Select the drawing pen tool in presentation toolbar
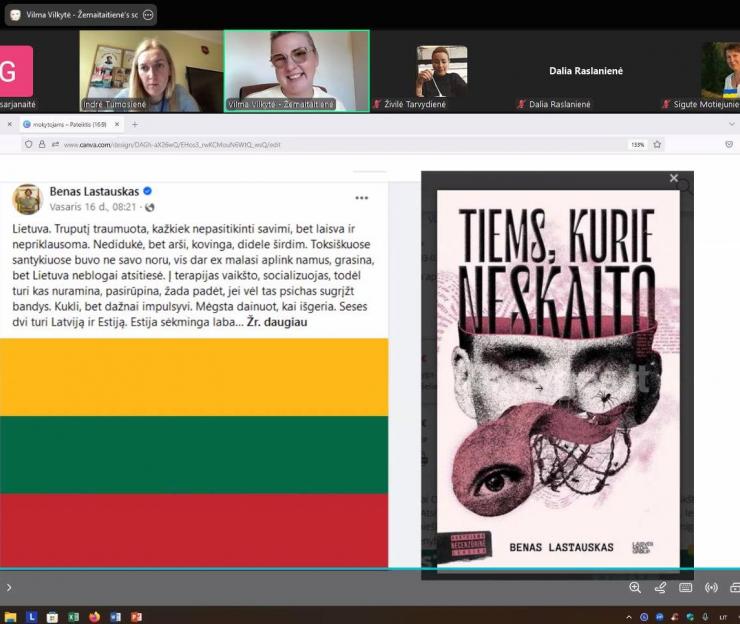Viewport: 740px width, 624px height. [x=660, y=587]
